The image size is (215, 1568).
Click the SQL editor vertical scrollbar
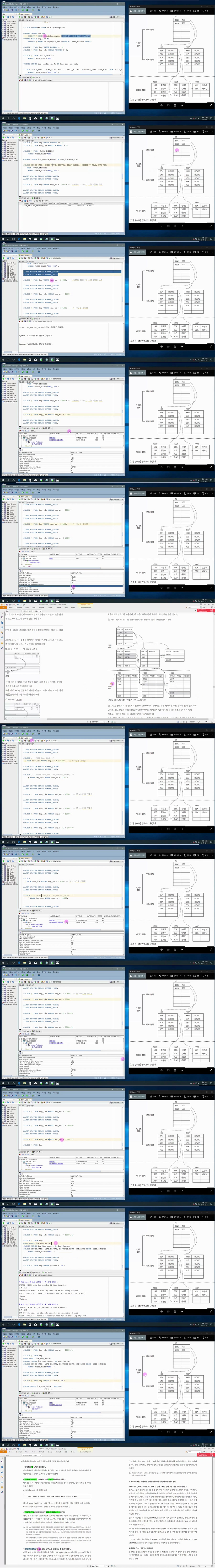pos(124,49)
